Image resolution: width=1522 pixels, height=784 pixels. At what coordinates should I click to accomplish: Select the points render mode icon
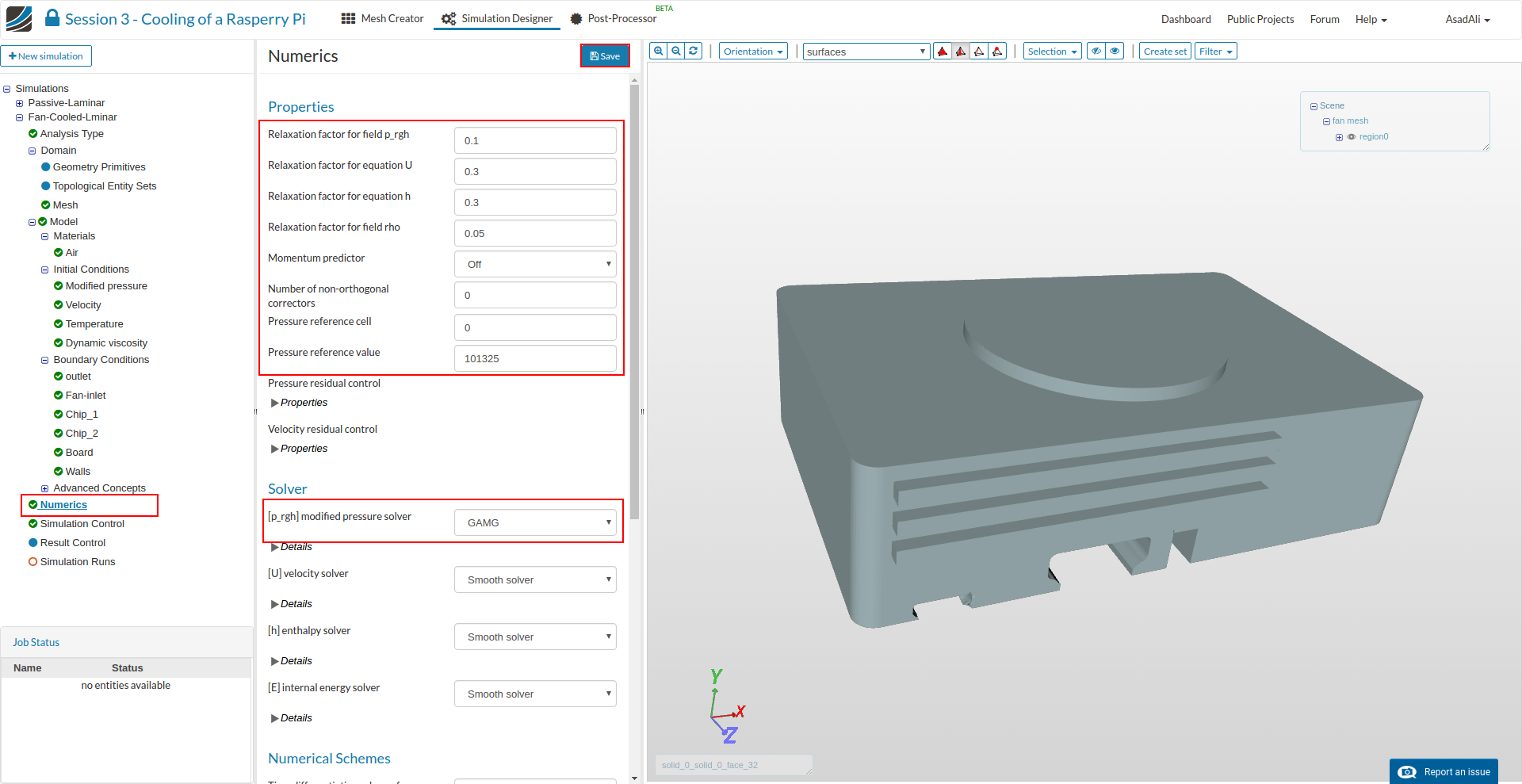tap(997, 52)
